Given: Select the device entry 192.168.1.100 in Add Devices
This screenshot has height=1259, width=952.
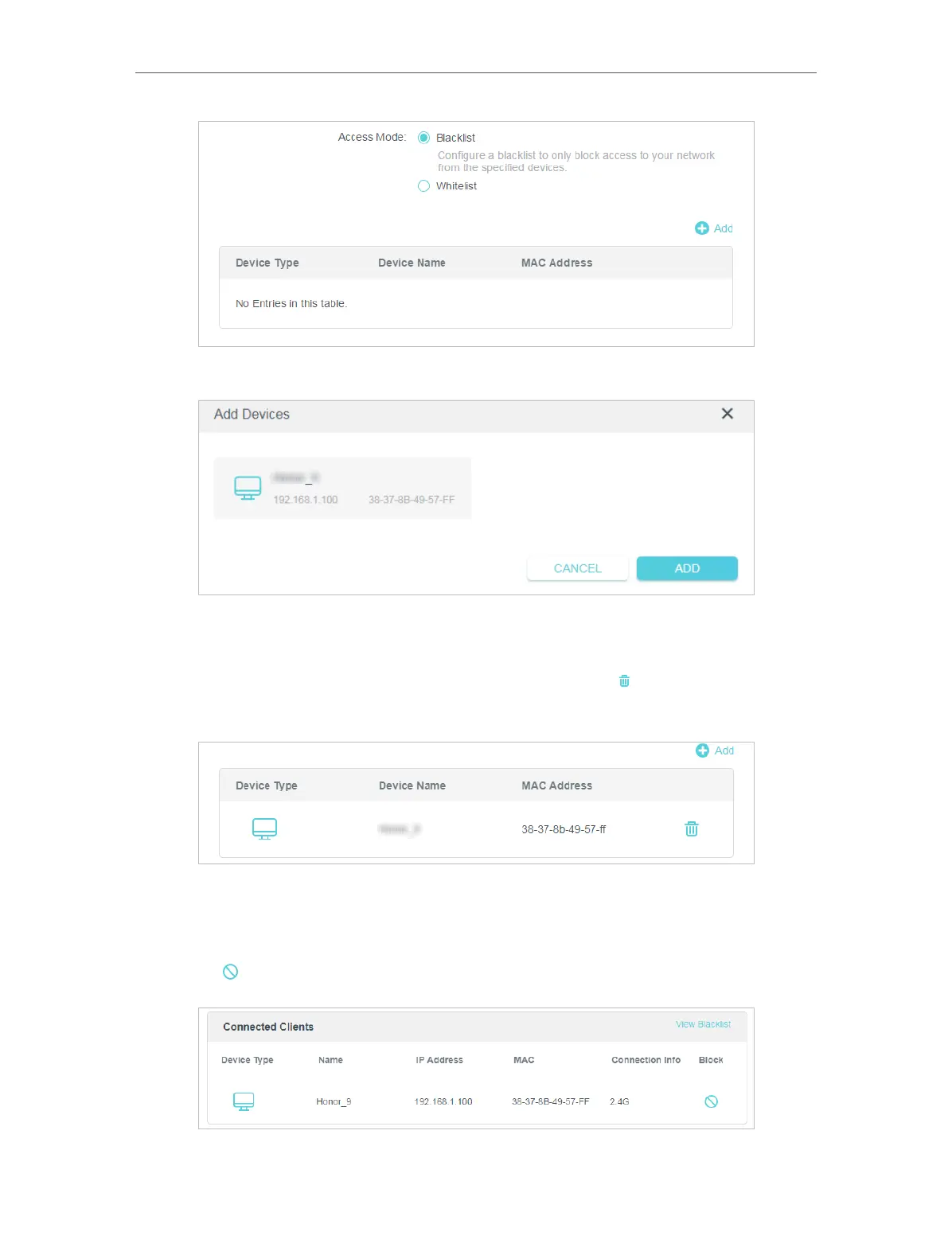Looking at the screenshot, I should pos(342,489).
